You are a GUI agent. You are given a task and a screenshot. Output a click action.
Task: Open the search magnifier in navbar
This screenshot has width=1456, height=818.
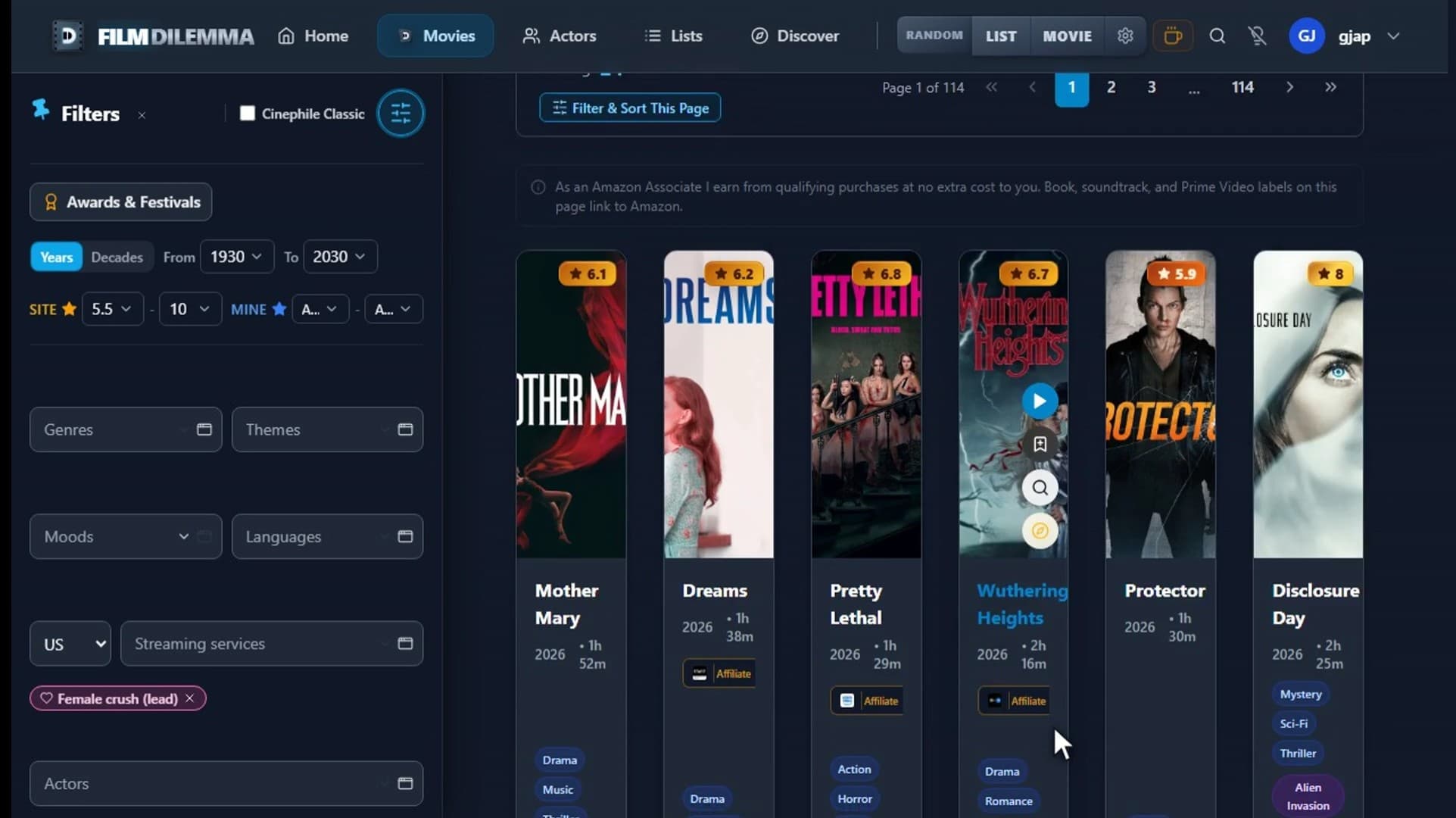coord(1217,36)
